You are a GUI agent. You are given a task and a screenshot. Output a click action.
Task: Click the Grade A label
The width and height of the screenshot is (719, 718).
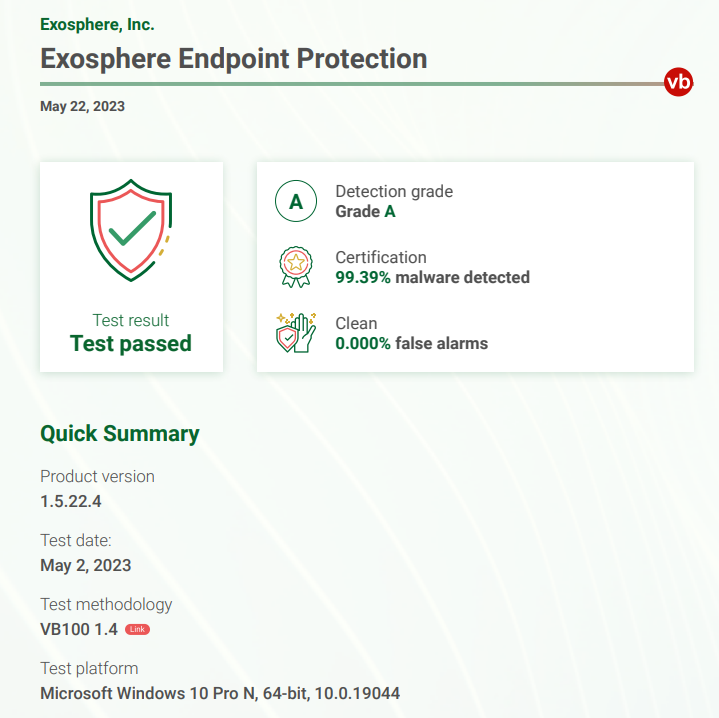(x=365, y=211)
